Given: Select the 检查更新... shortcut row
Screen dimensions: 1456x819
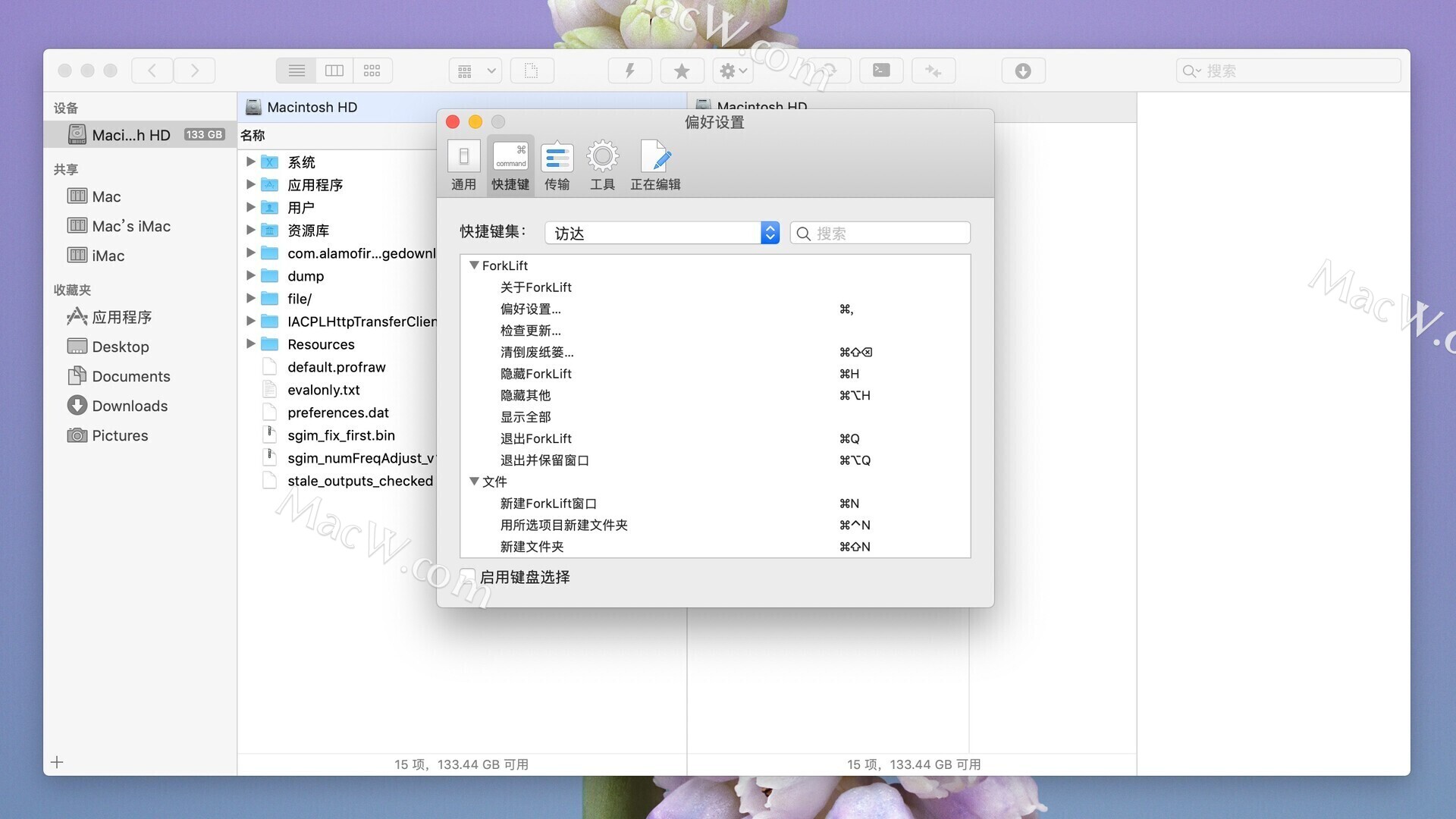Looking at the screenshot, I should point(715,331).
